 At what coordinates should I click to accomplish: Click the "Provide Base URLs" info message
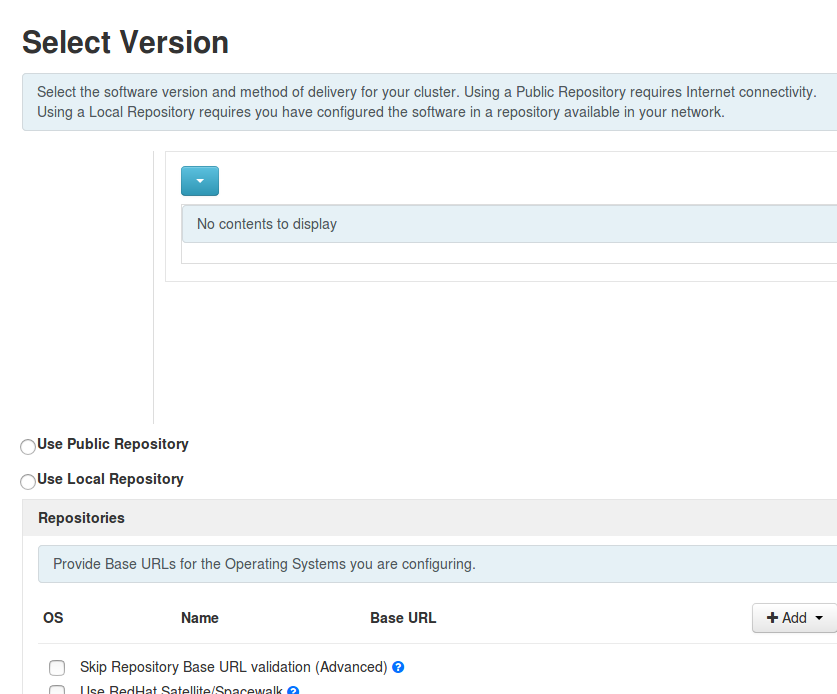click(264, 564)
